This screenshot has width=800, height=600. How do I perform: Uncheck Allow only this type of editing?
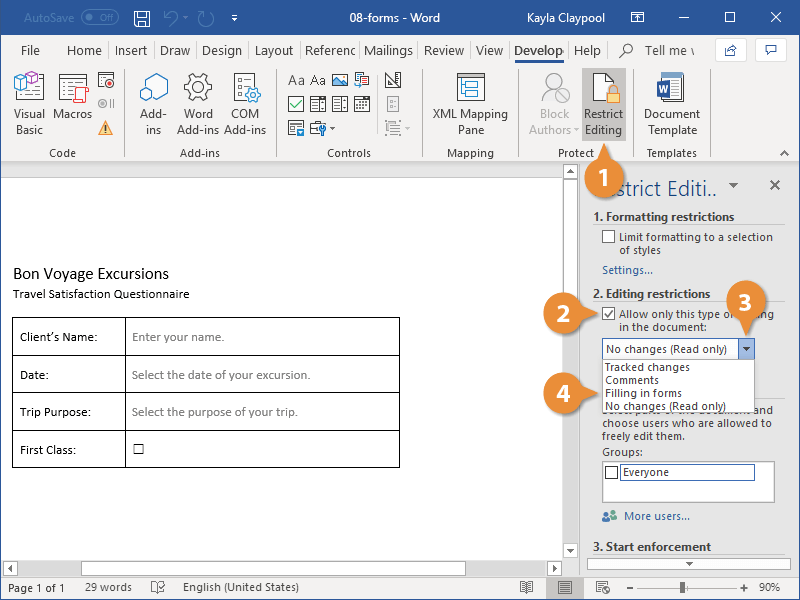click(x=608, y=314)
